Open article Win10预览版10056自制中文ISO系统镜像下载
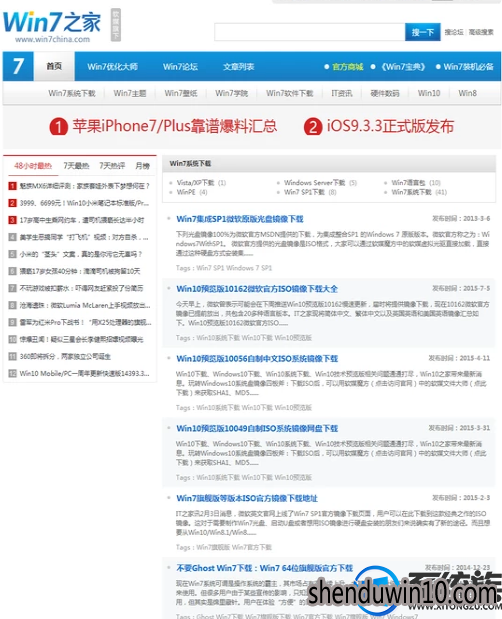Image resolution: width=502 pixels, height=619 pixels. pyautogui.click(x=257, y=358)
